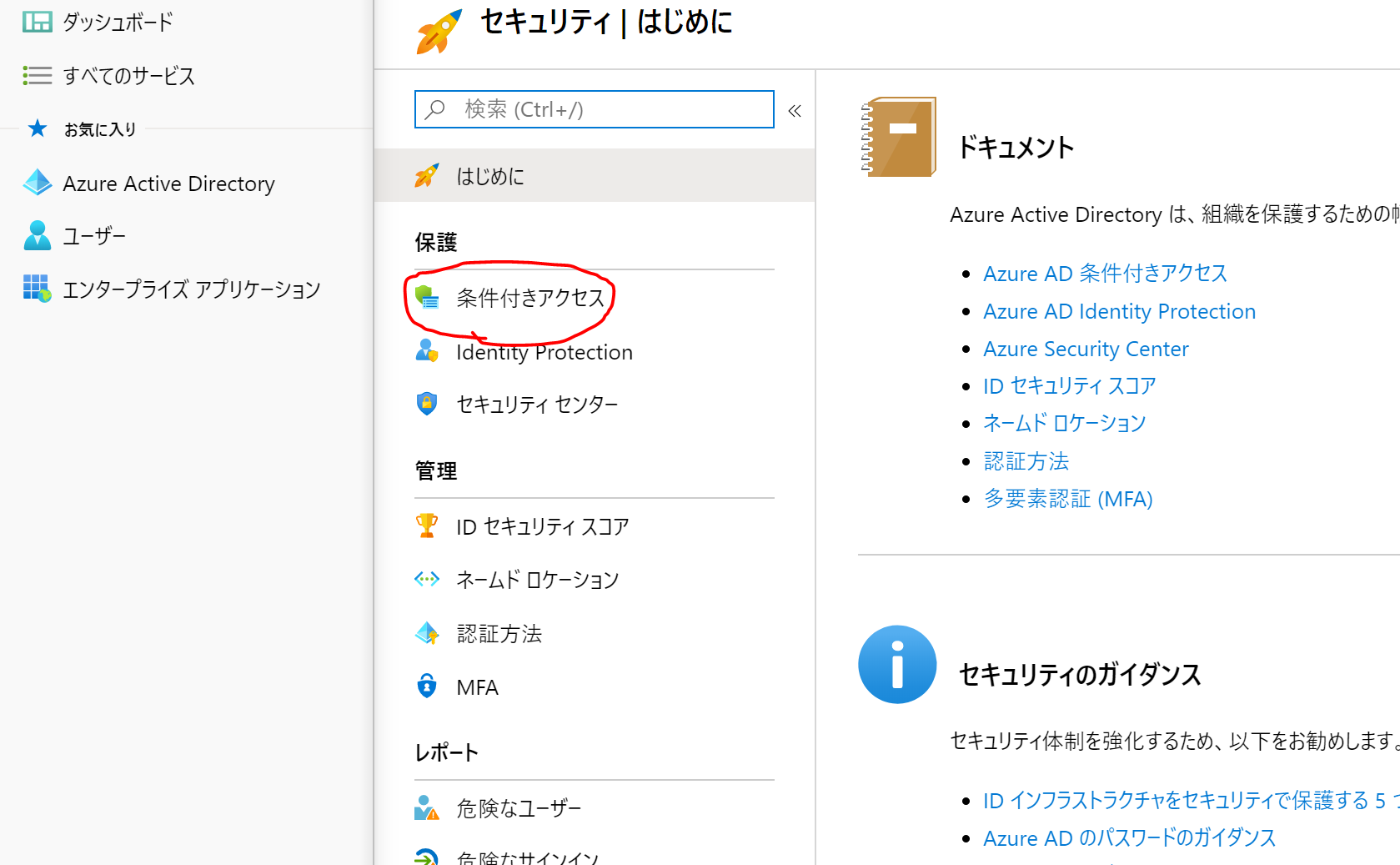
Task: Click the 管理 section heading
Action: (436, 470)
